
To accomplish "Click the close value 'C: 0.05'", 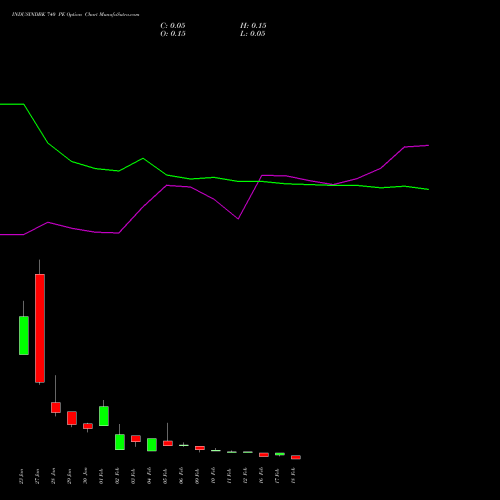I will tap(173, 26).
